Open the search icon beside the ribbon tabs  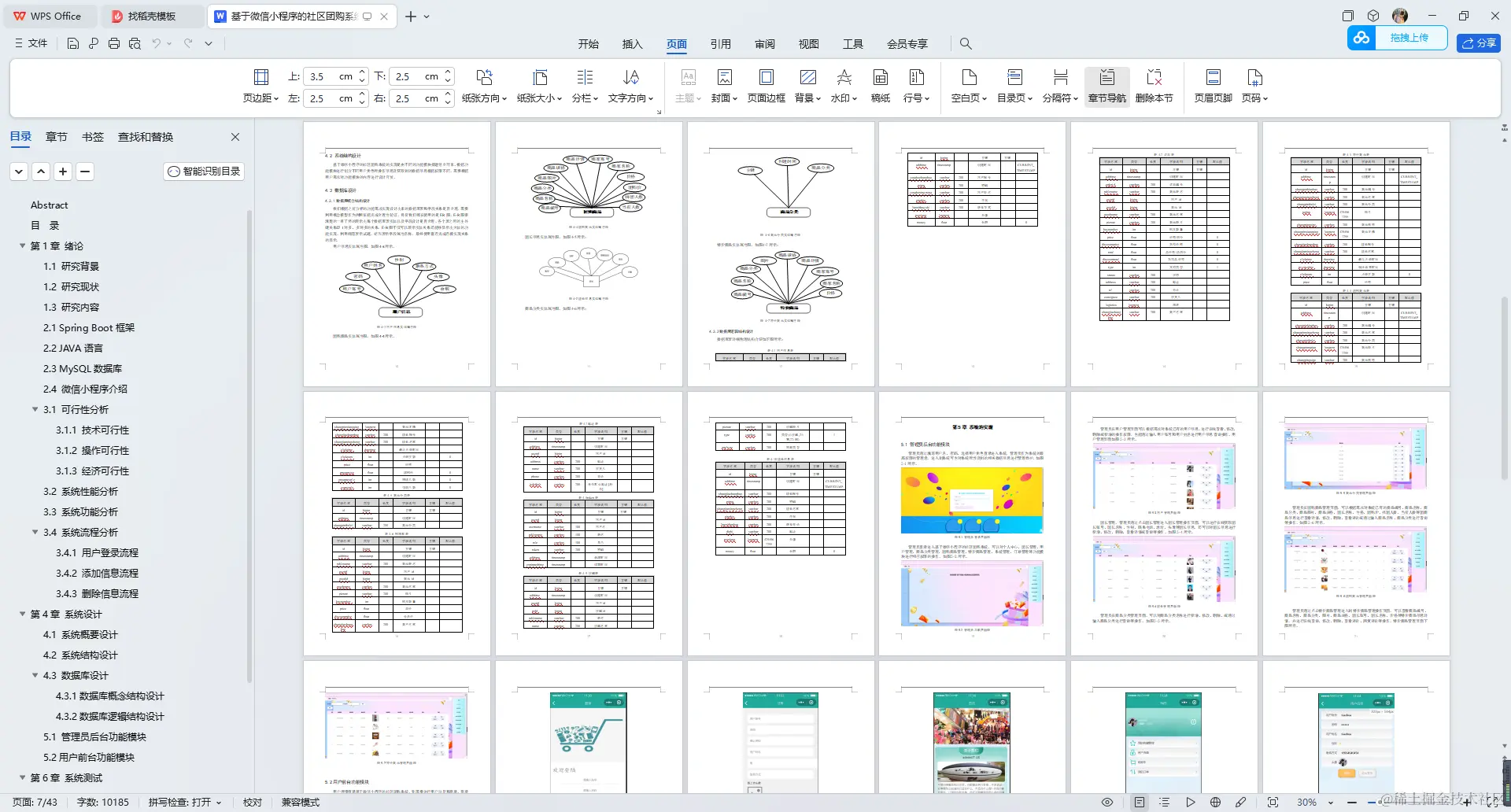(966, 44)
